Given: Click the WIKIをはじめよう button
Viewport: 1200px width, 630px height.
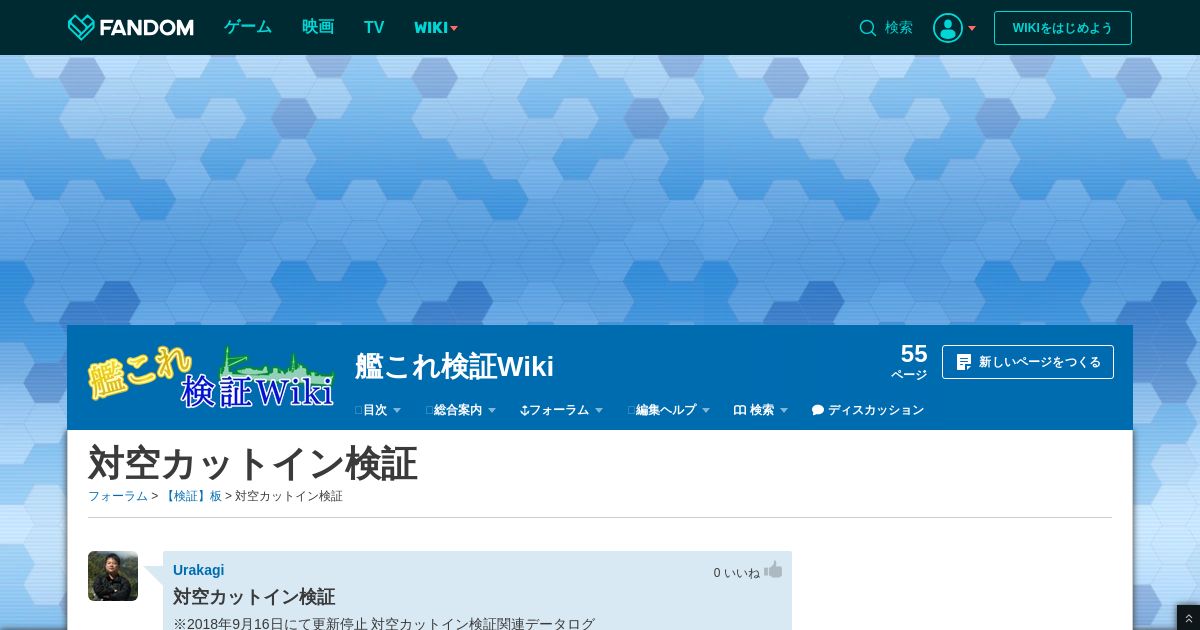Looking at the screenshot, I should point(1063,28).
